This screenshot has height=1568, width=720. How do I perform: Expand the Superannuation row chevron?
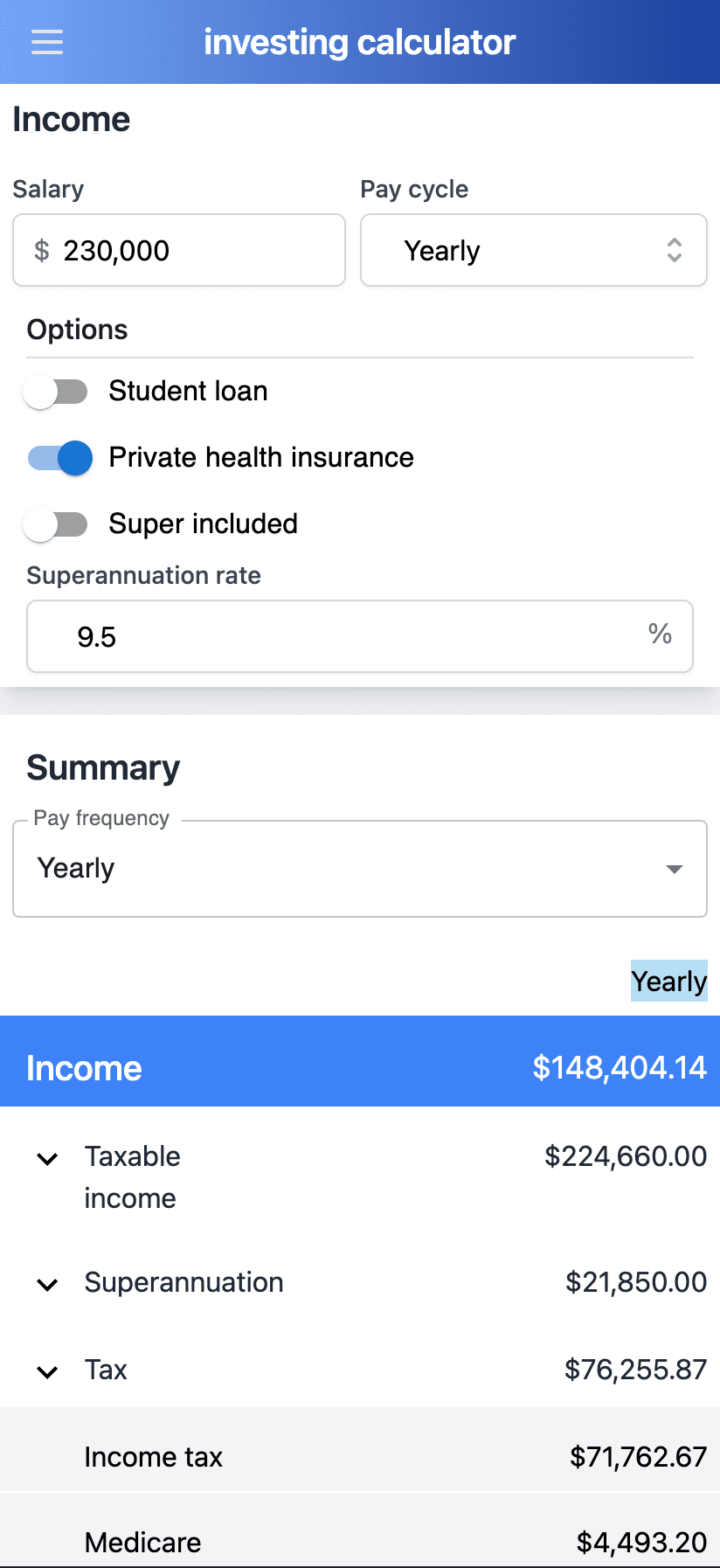tap(47, 1284)
